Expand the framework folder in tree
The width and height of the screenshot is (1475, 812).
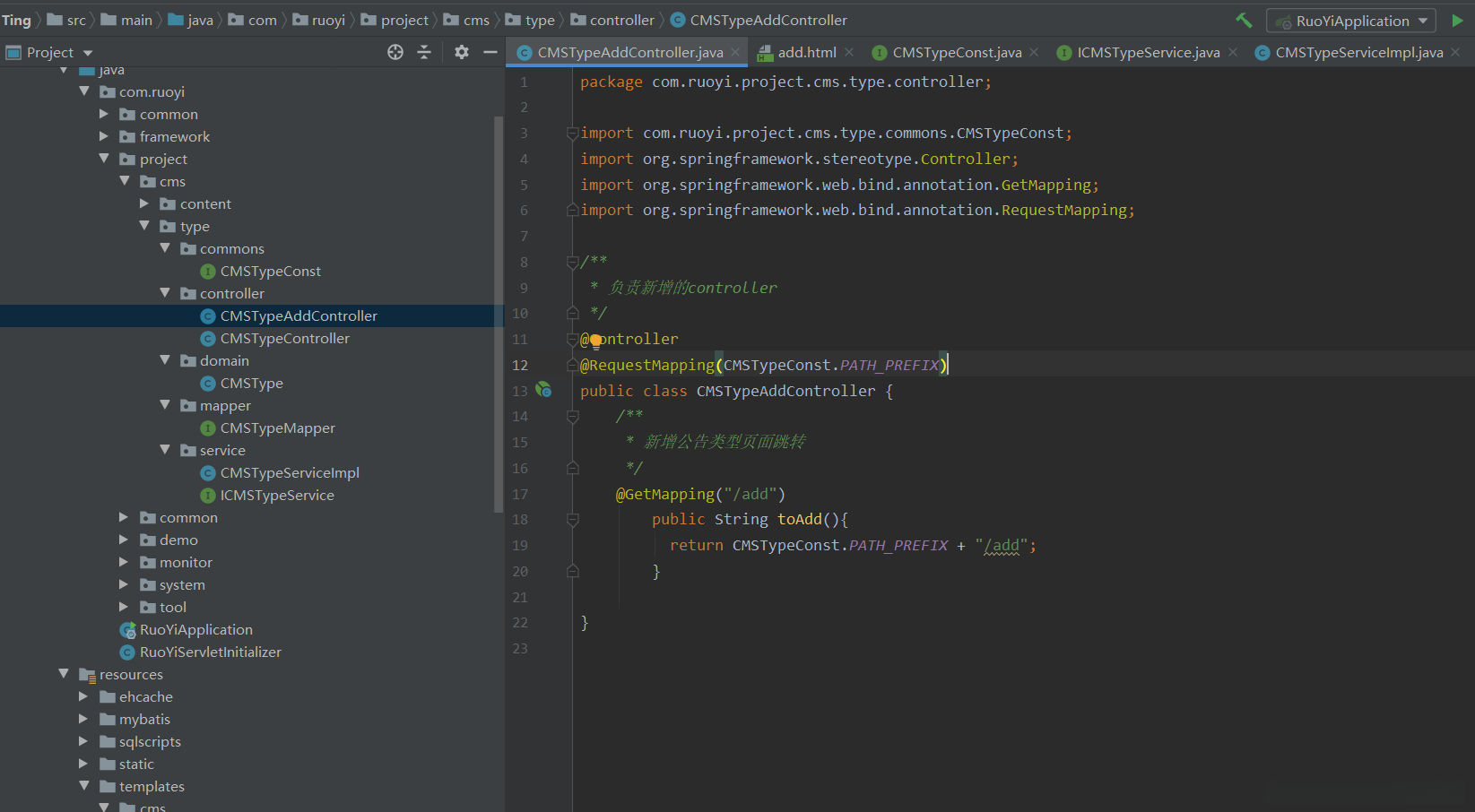[103, 136]
